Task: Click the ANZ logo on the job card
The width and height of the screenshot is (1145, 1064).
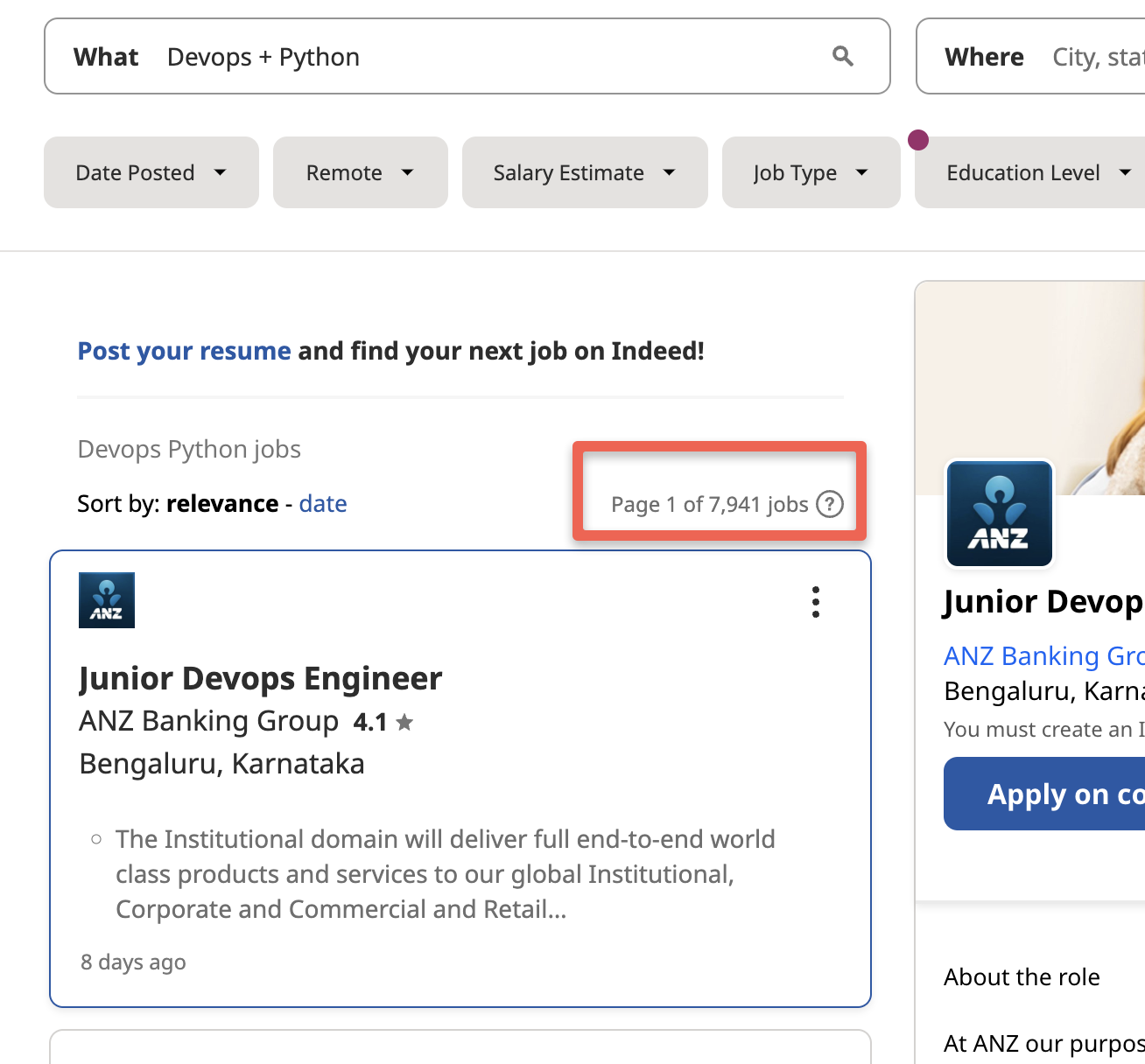Action: tap(106, 599)
